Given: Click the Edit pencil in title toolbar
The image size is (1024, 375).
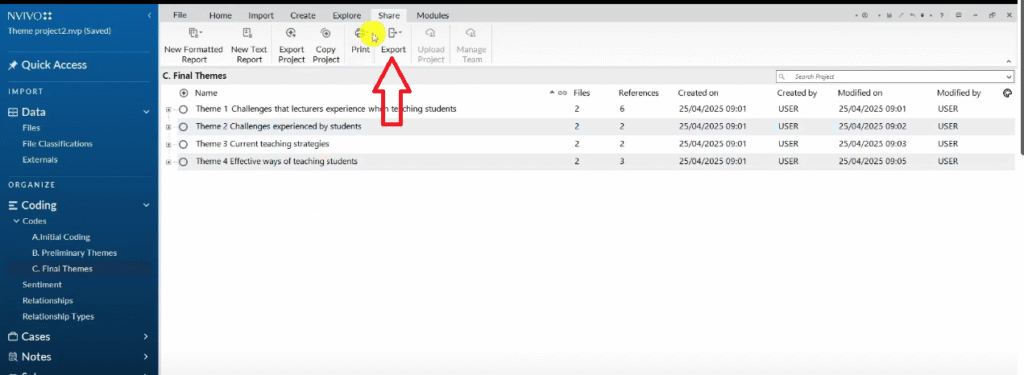Looking at the screenshot, I should click(x=901, y=15).
